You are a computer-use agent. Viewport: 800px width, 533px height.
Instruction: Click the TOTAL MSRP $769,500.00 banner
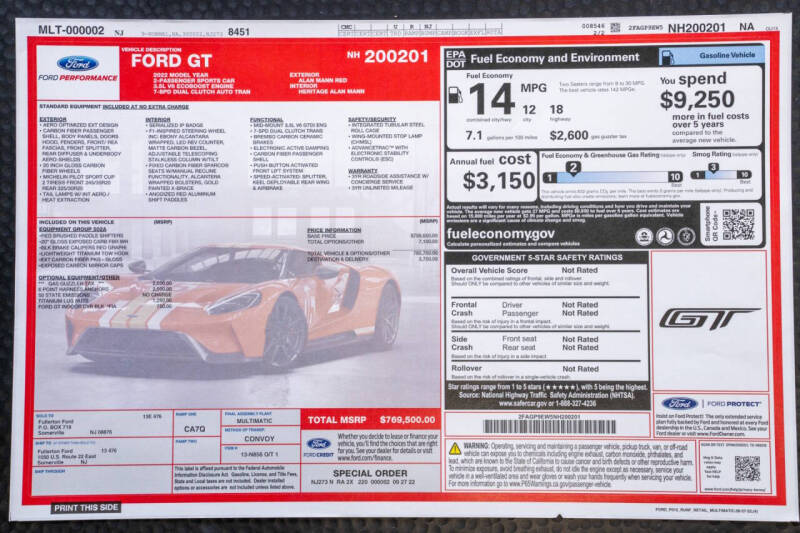(x=371, y=420)
